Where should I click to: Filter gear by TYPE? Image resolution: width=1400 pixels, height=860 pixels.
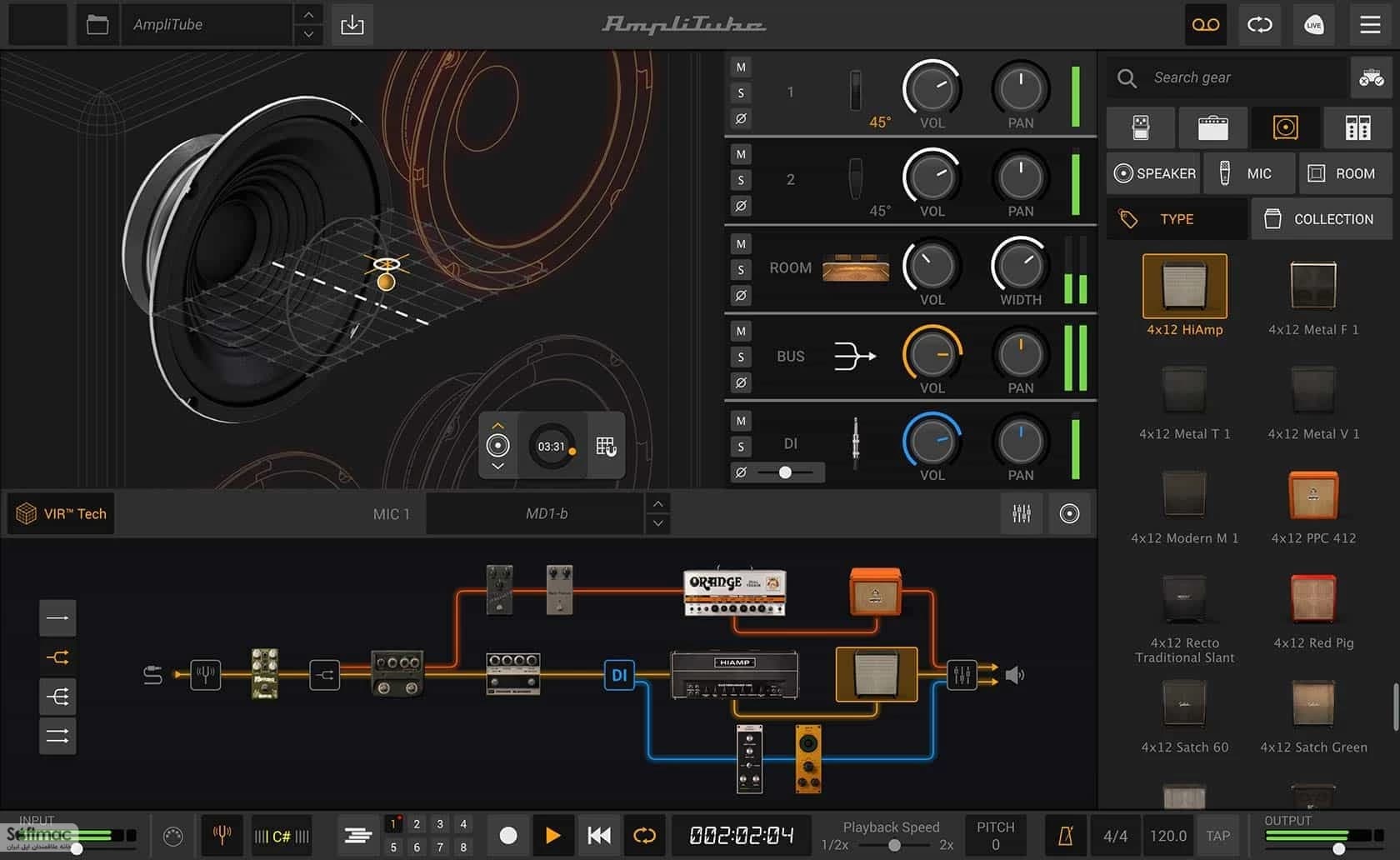[1177, 219]
